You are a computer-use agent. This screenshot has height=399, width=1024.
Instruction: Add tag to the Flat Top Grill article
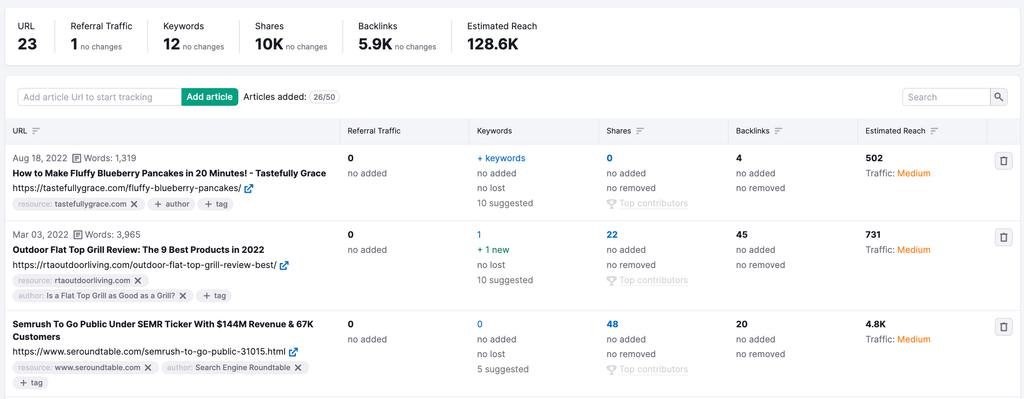tap(214, 296)
